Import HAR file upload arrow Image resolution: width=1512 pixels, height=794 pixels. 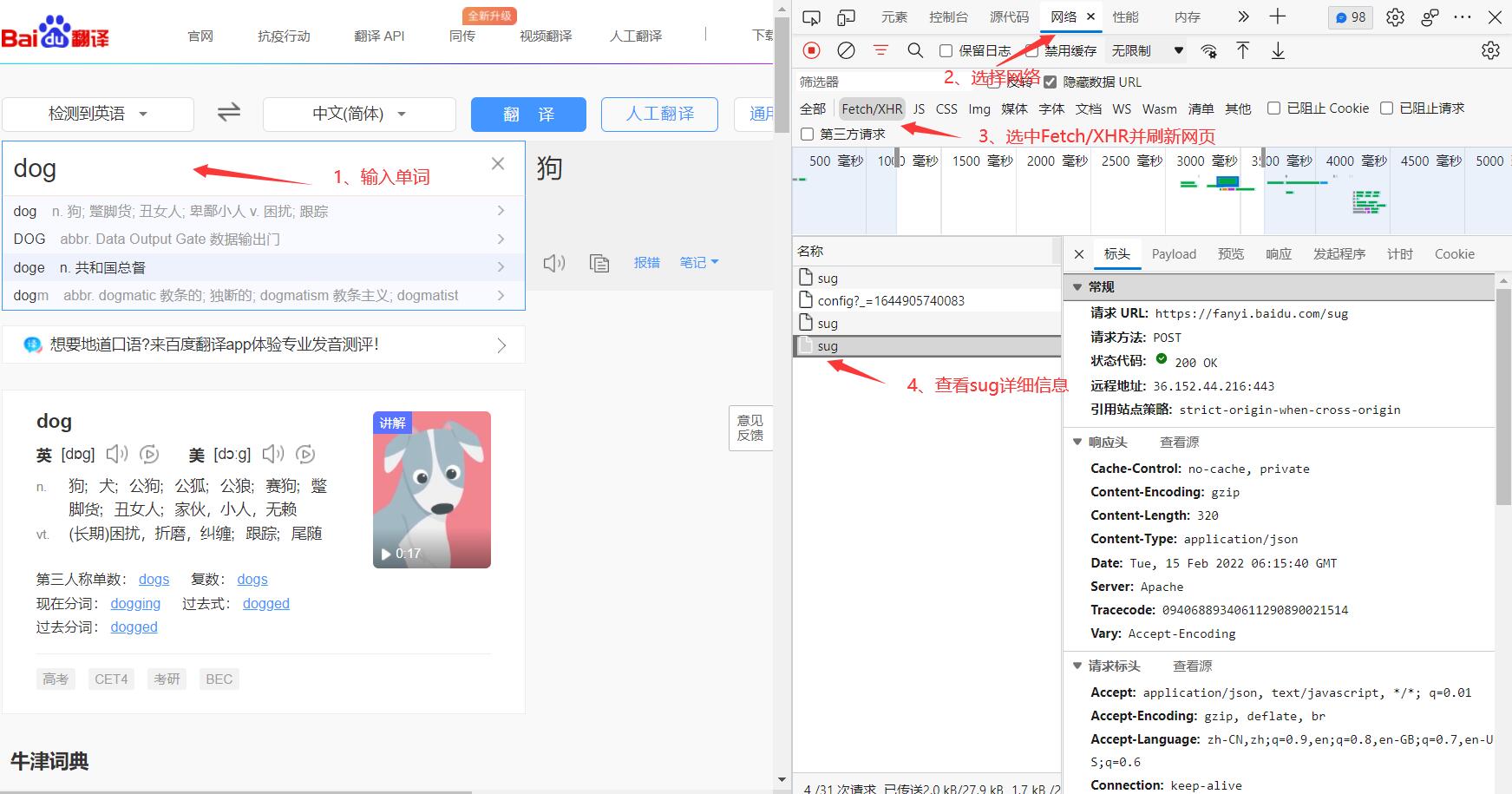tap(1242, 50)
